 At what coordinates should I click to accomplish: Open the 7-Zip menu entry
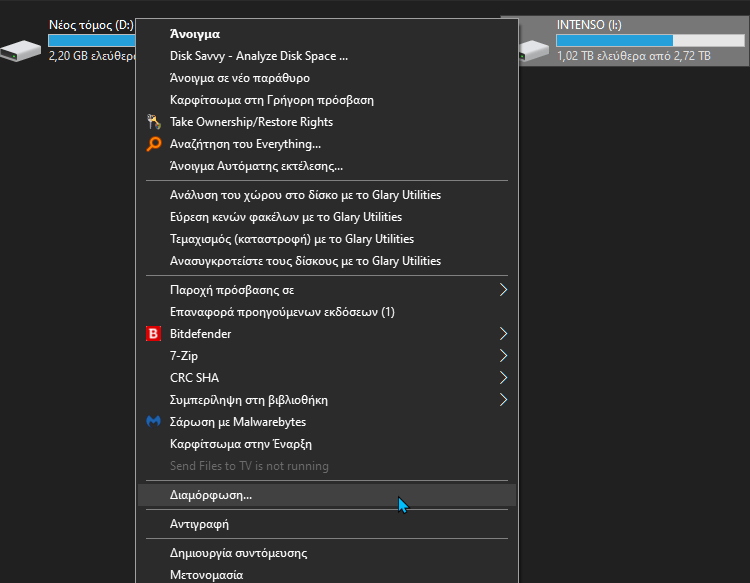coord(327,356)
